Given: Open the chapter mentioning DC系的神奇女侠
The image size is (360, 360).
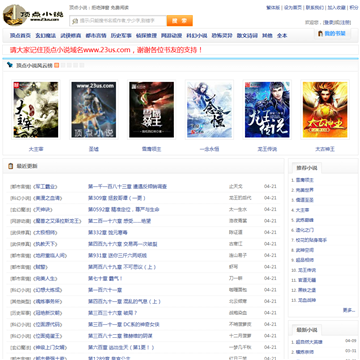Looking at the screenshot, I should pos(124,324).
